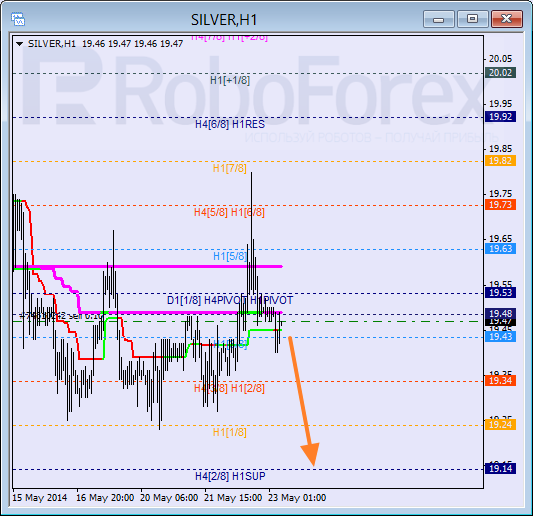Click the chart window icon in title bar
The height and width of the screenshot is (516, 533).
point(18,19)
